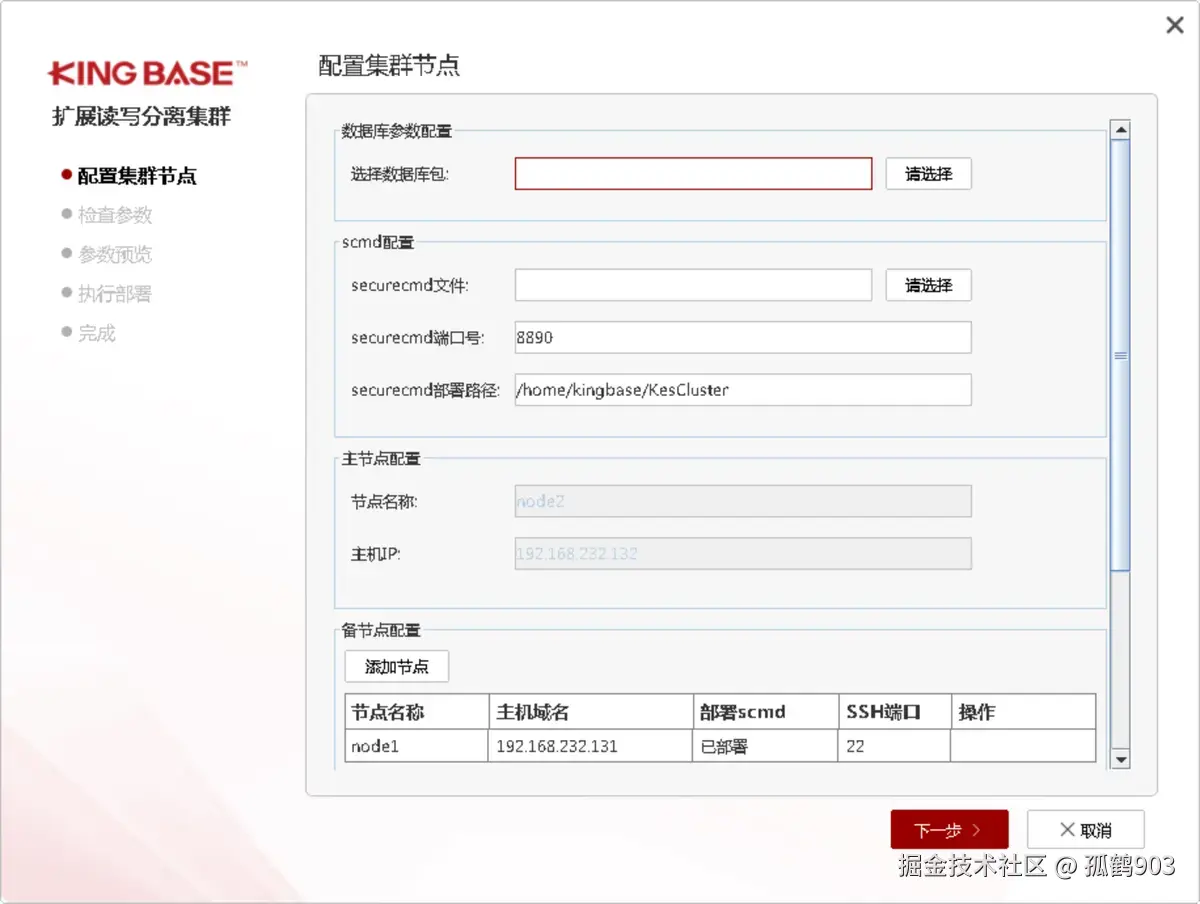Click the scrollbar up arrow

click(1121, 130)
